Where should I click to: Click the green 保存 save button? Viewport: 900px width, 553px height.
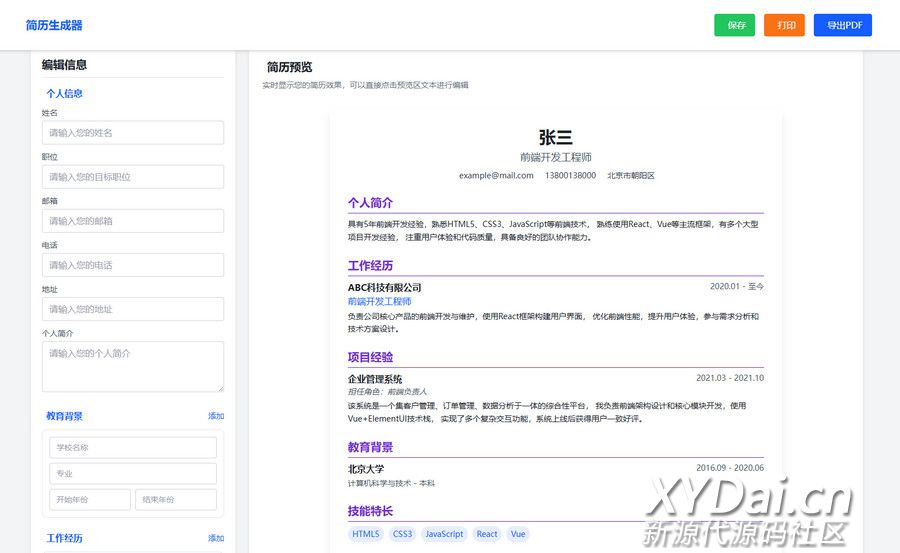click(x=736, y=25)
